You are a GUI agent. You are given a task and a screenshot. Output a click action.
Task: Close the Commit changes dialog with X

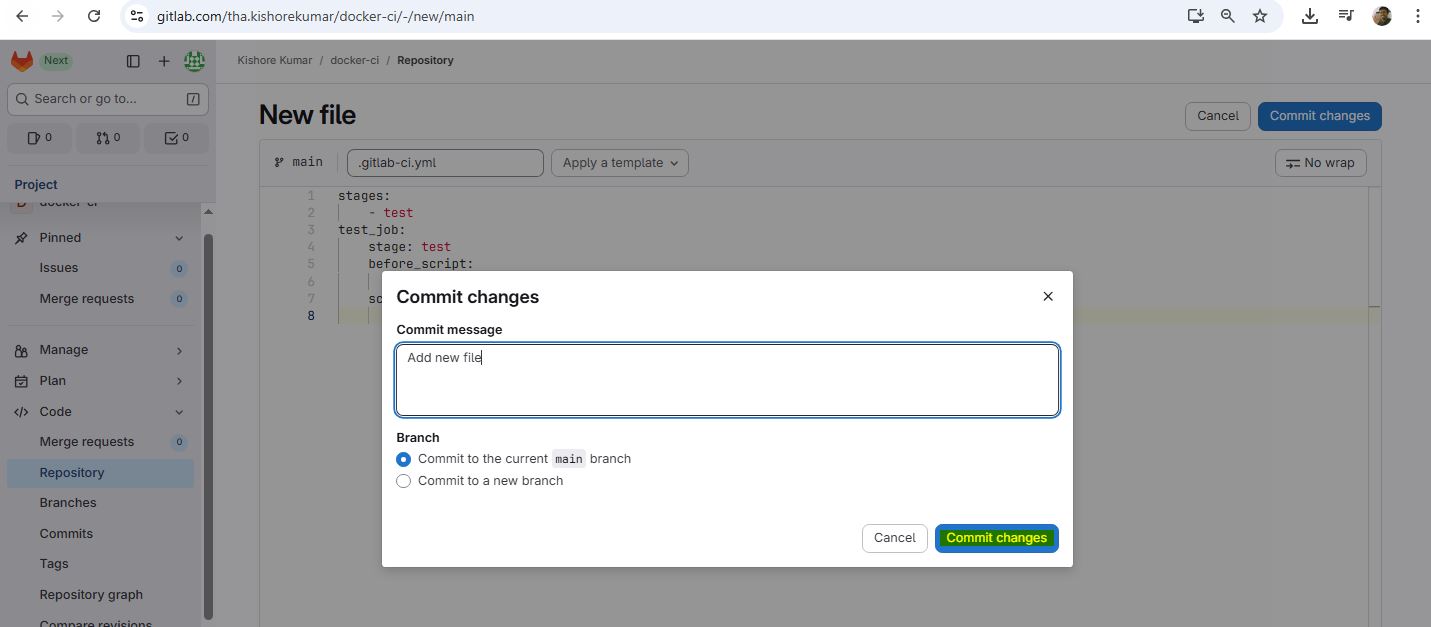(x=1048, y=297)
